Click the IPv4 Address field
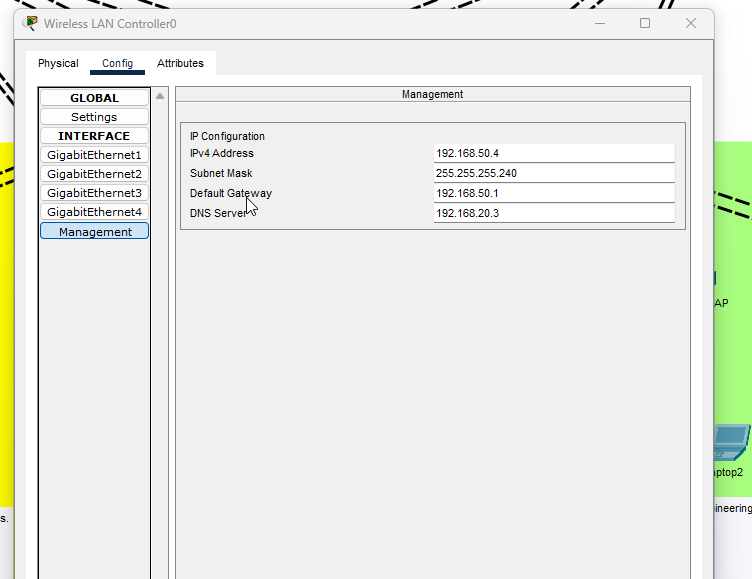 [553, 153]
